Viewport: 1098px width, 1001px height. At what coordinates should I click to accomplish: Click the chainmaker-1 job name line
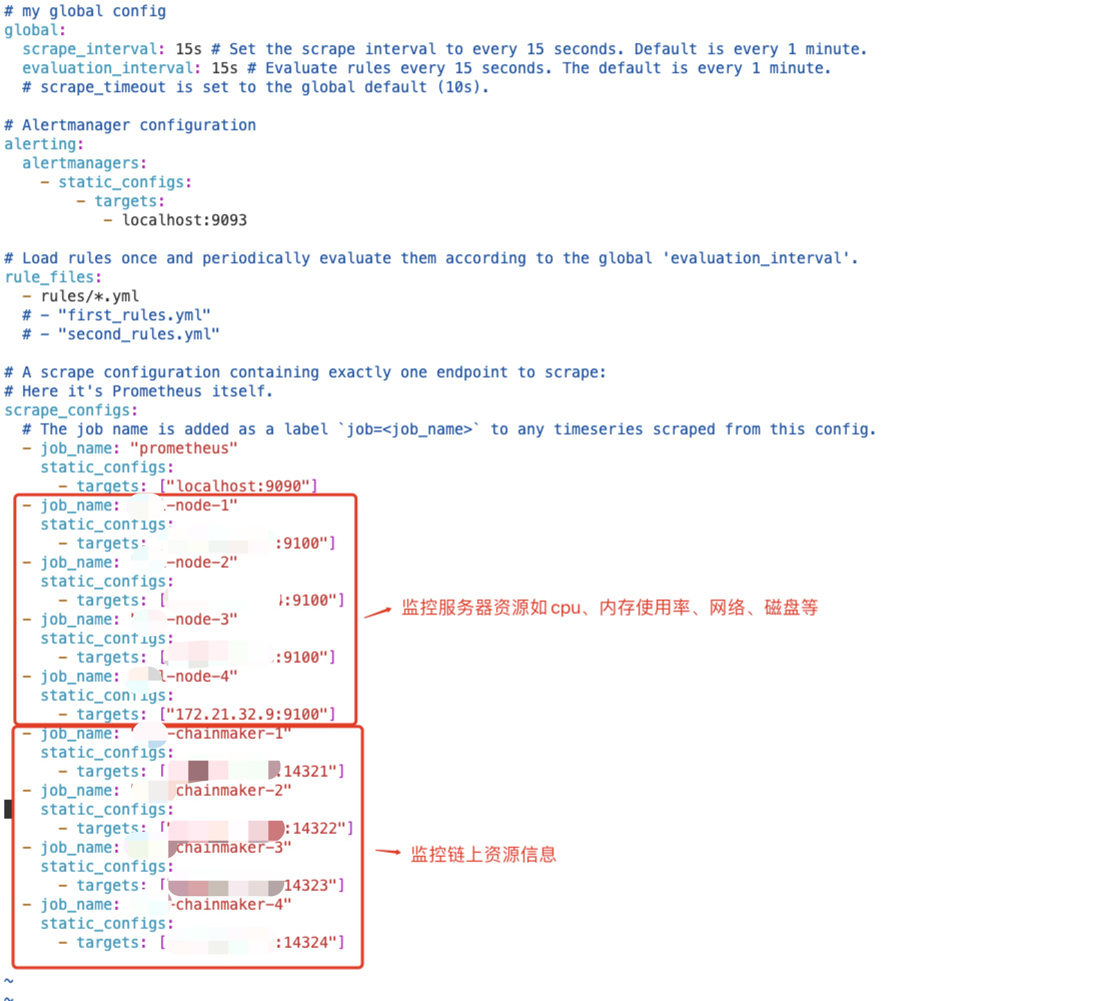coord(165,733)
